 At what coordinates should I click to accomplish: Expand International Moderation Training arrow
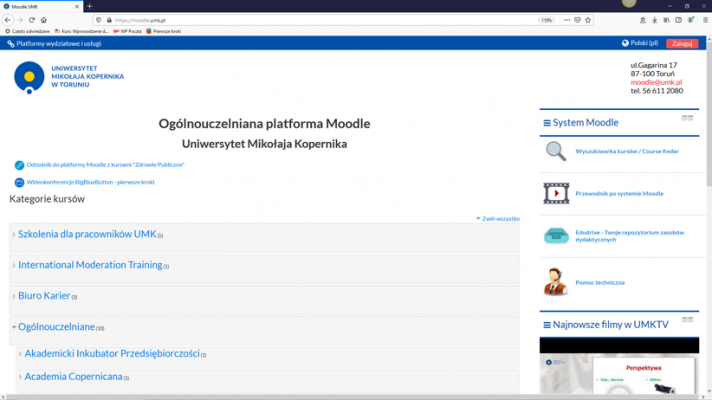(x=14, y=266)
